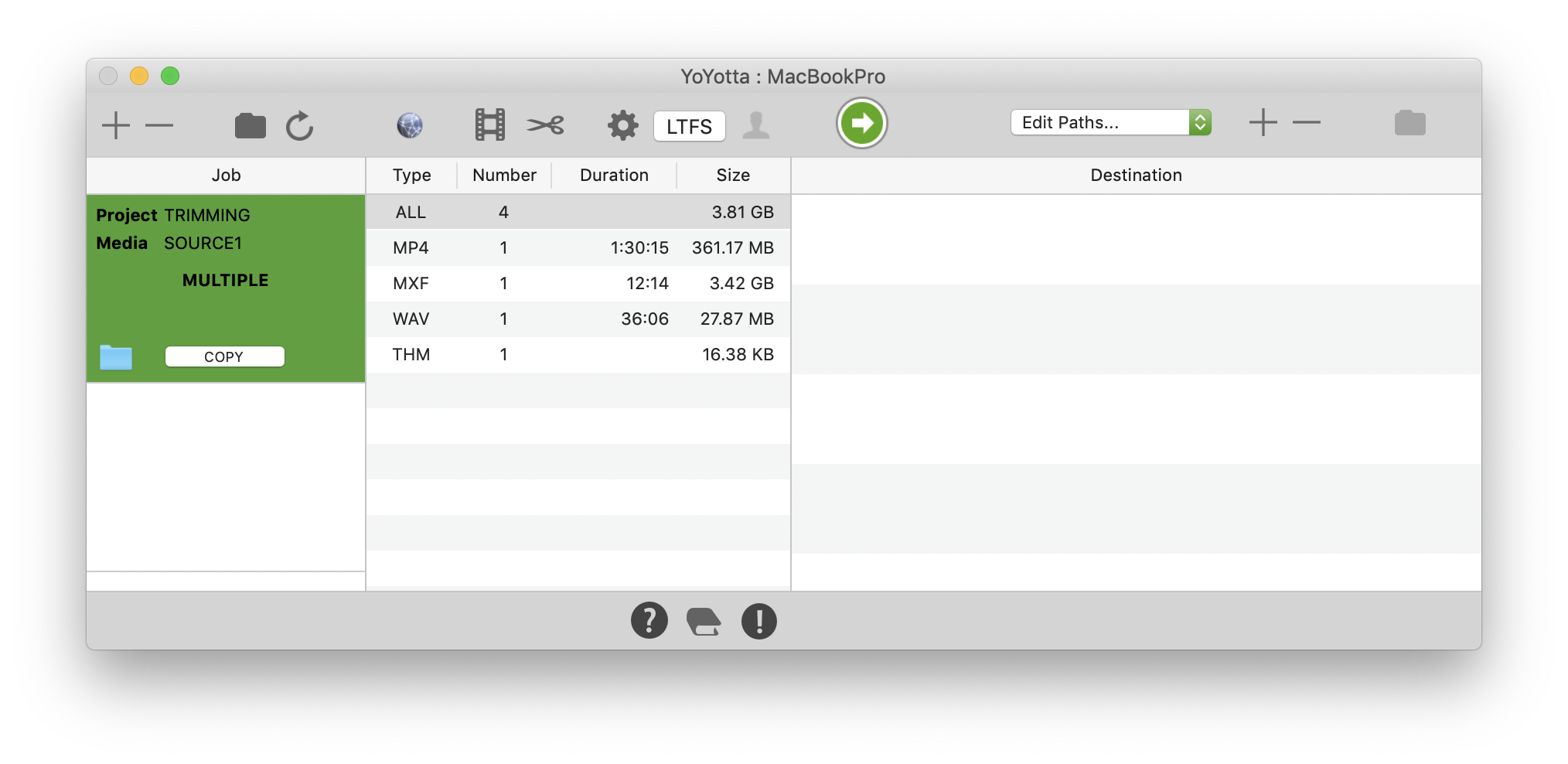Click the grey destination folder icon

tap(1410, 122)
